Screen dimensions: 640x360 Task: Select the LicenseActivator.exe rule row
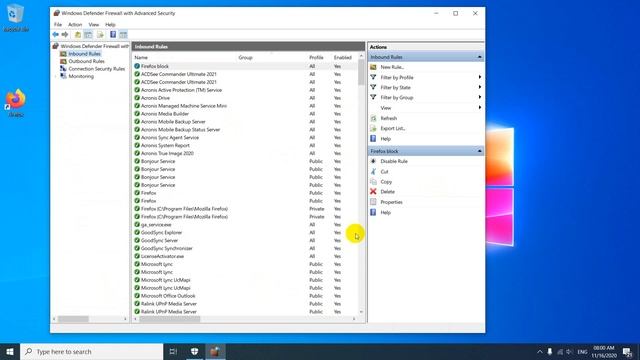(x=245, y=256)
